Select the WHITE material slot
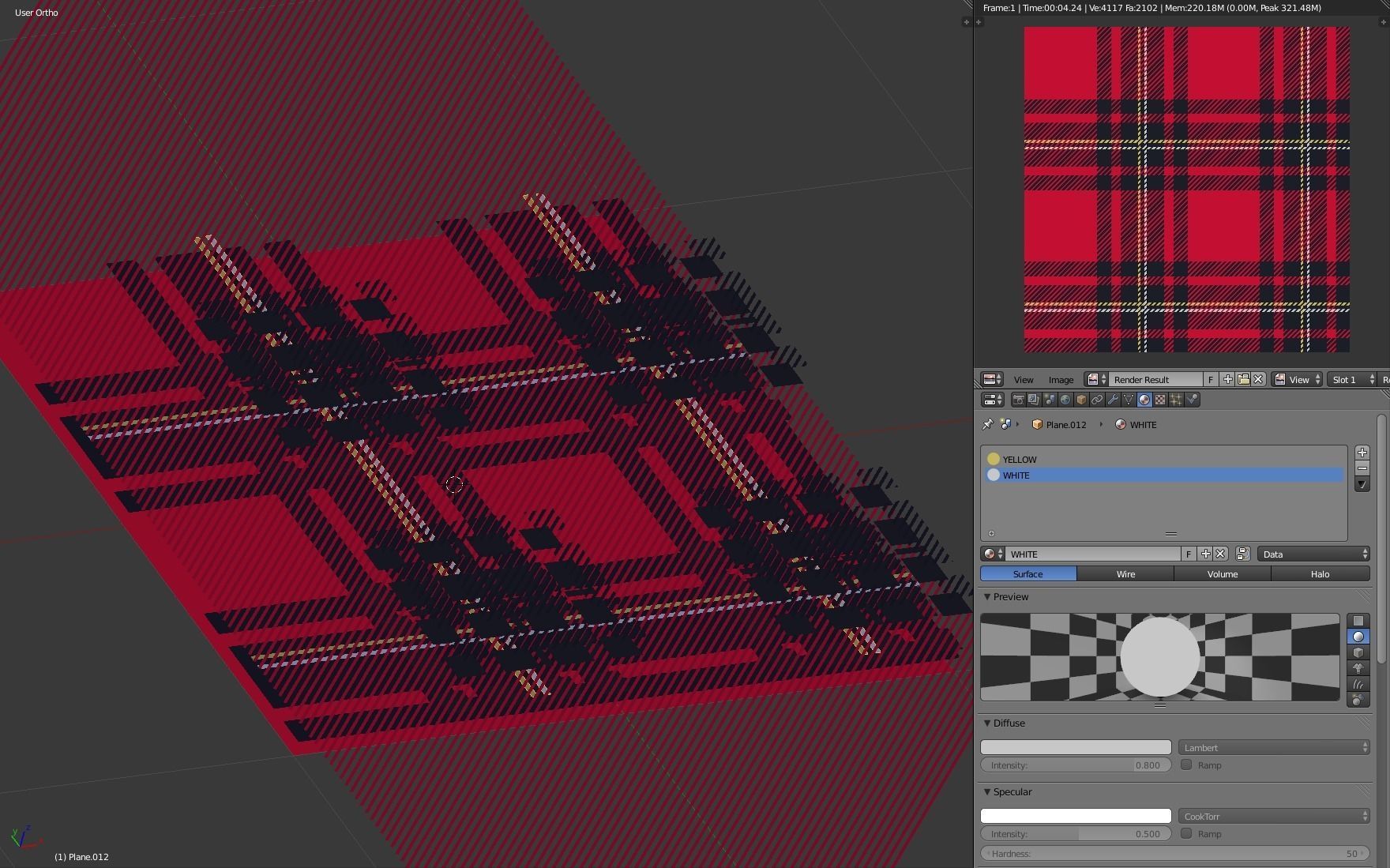The image size is (1390, 868). (x=1164, y=475)
